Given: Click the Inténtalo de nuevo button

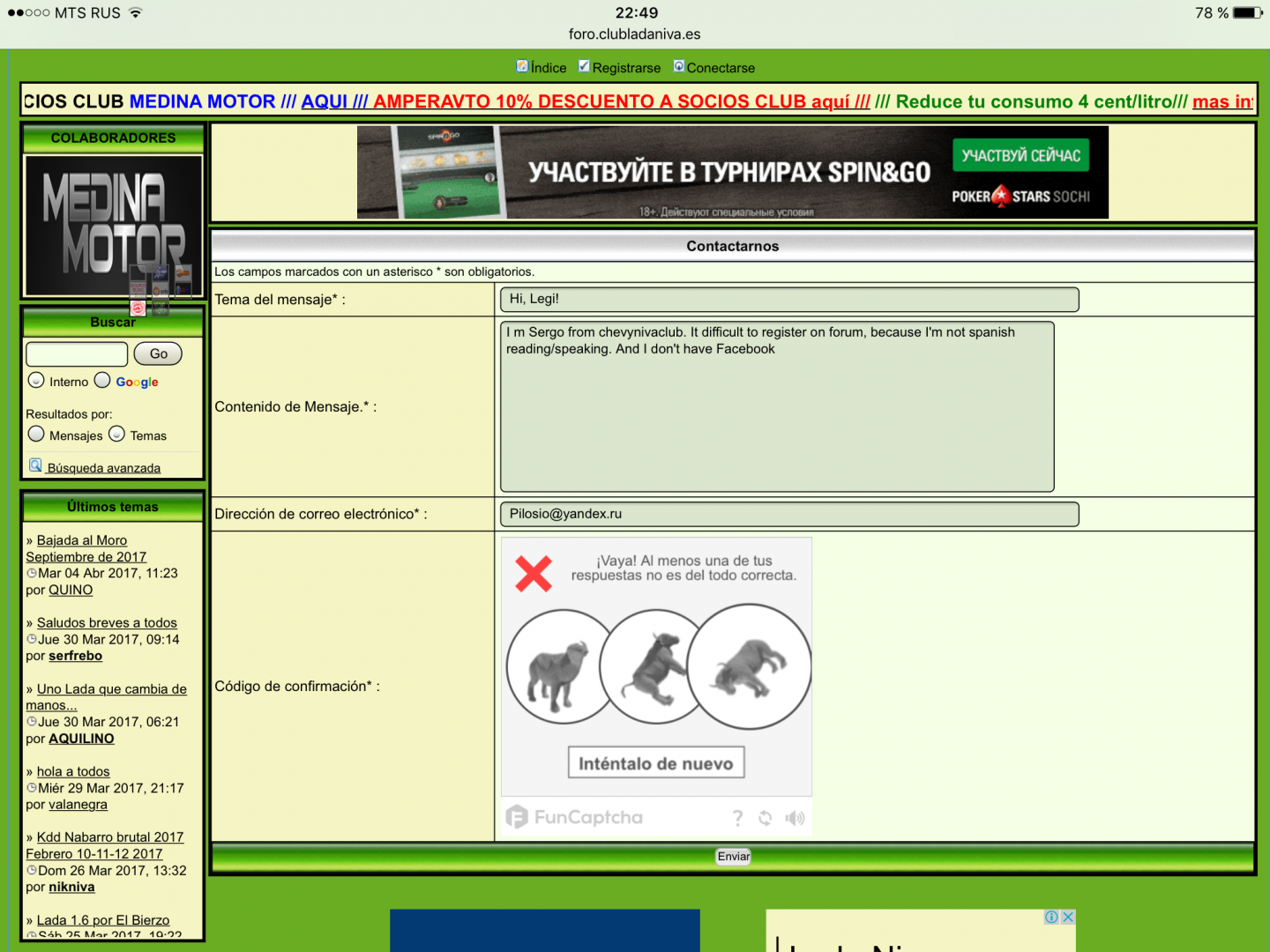Looking at the screenshot, I should 655,763.
